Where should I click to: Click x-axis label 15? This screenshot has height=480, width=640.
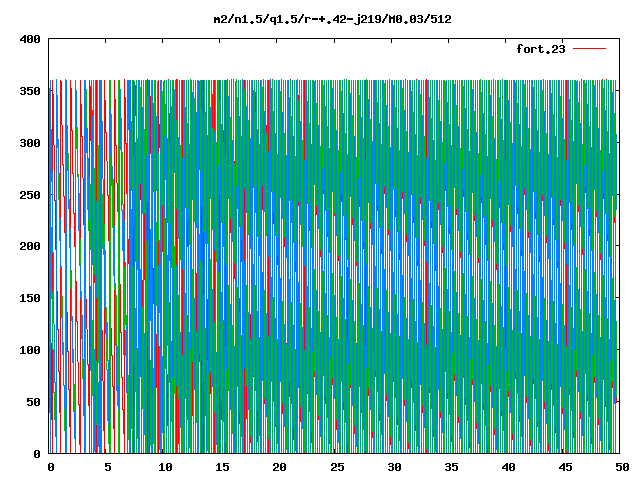coord(222,467)
